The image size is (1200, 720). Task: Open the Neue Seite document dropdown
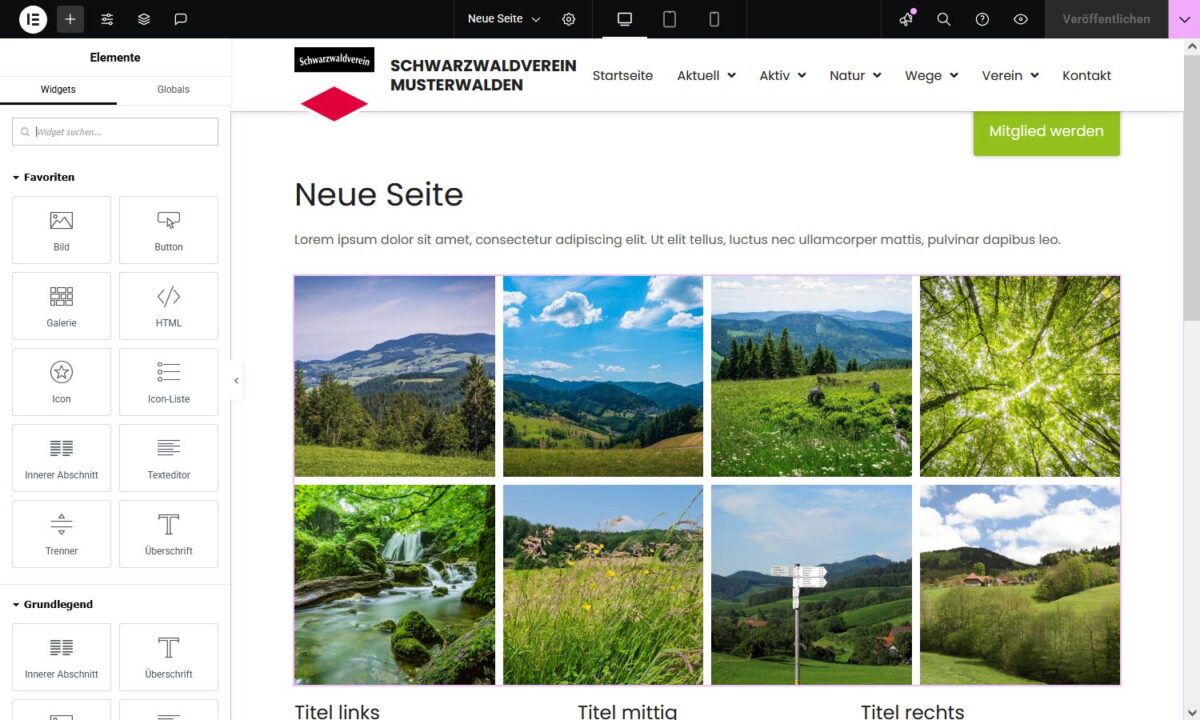pyautogui.click(x=504, y=19)
